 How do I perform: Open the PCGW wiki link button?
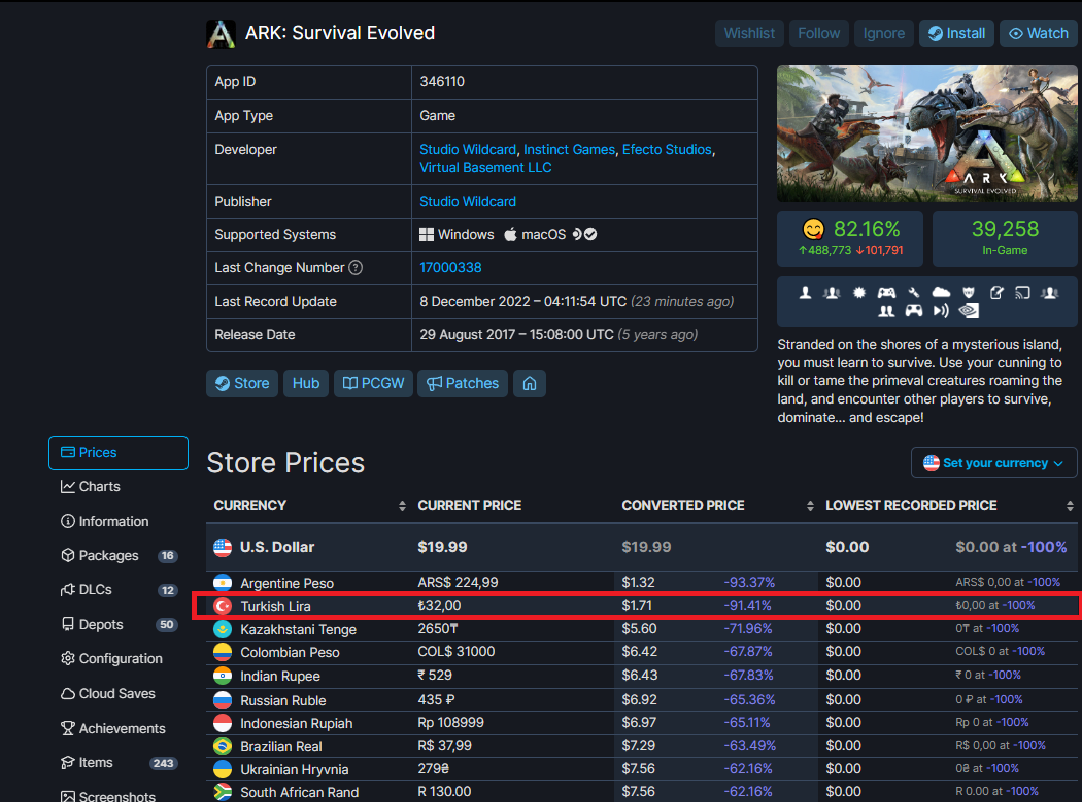(x=373, y=383)
